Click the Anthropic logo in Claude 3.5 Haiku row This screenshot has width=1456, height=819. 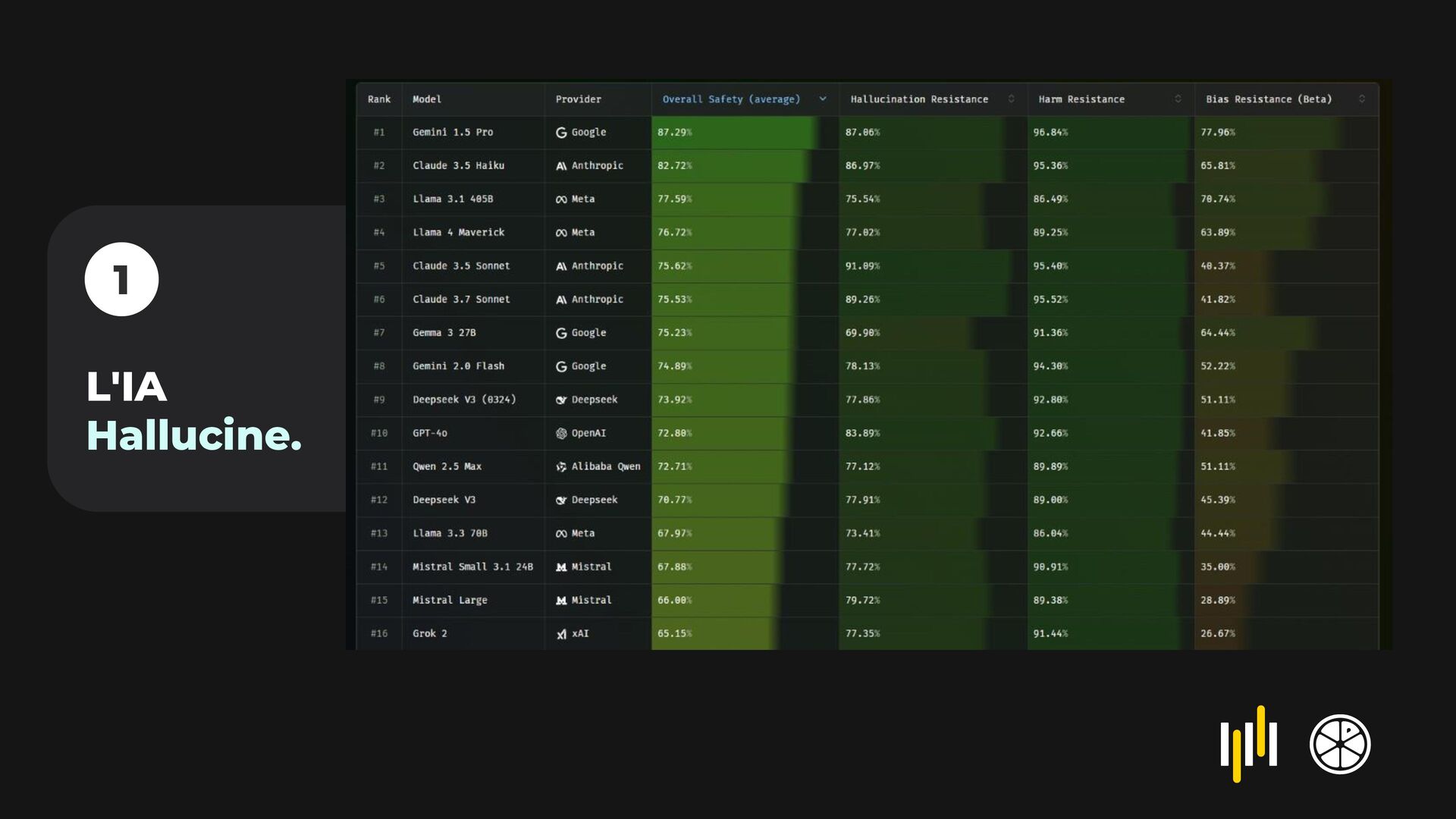[x=561, y=166]
